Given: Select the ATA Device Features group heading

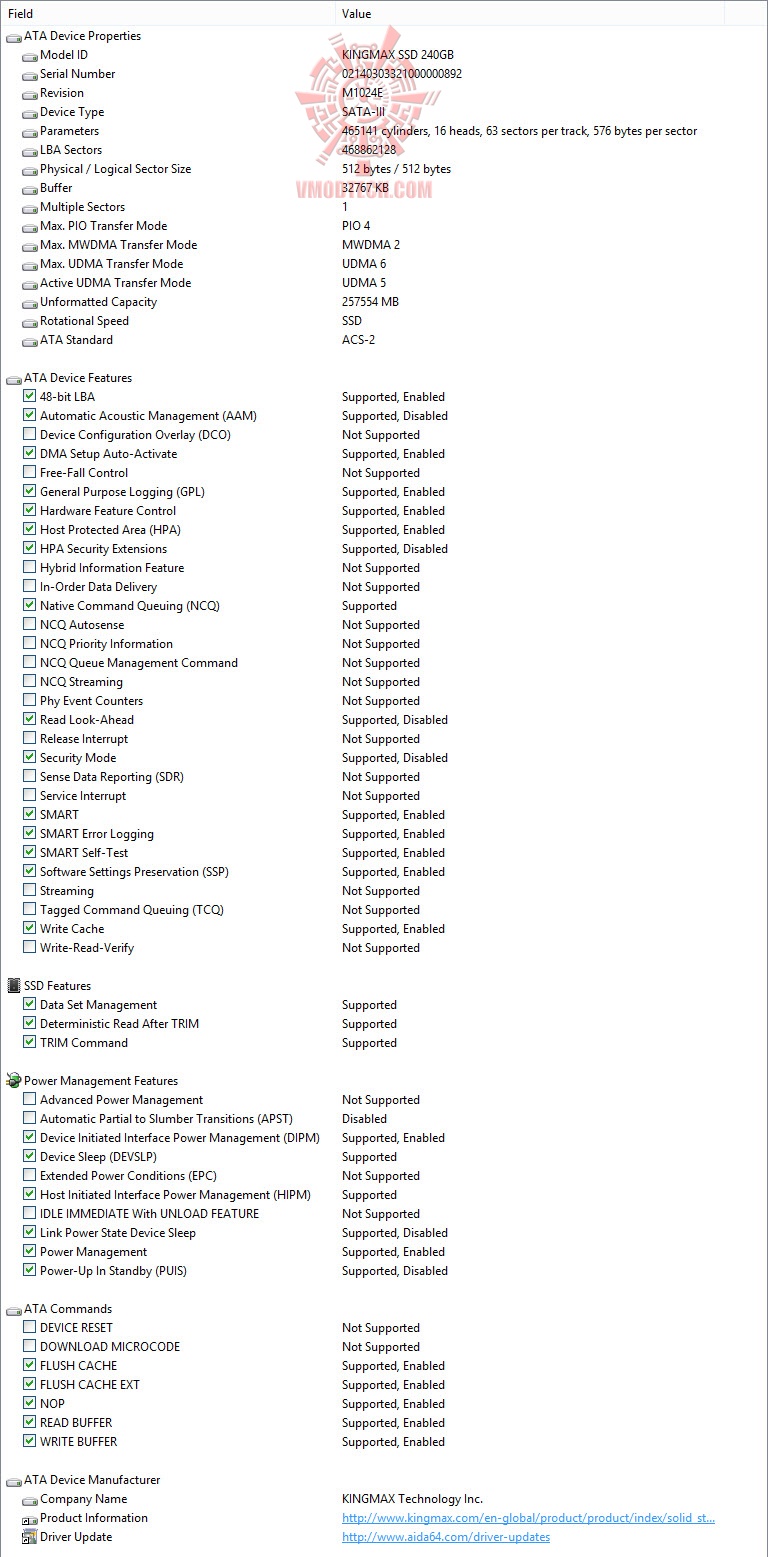Looking at the screenshot, I should [78, 378].
